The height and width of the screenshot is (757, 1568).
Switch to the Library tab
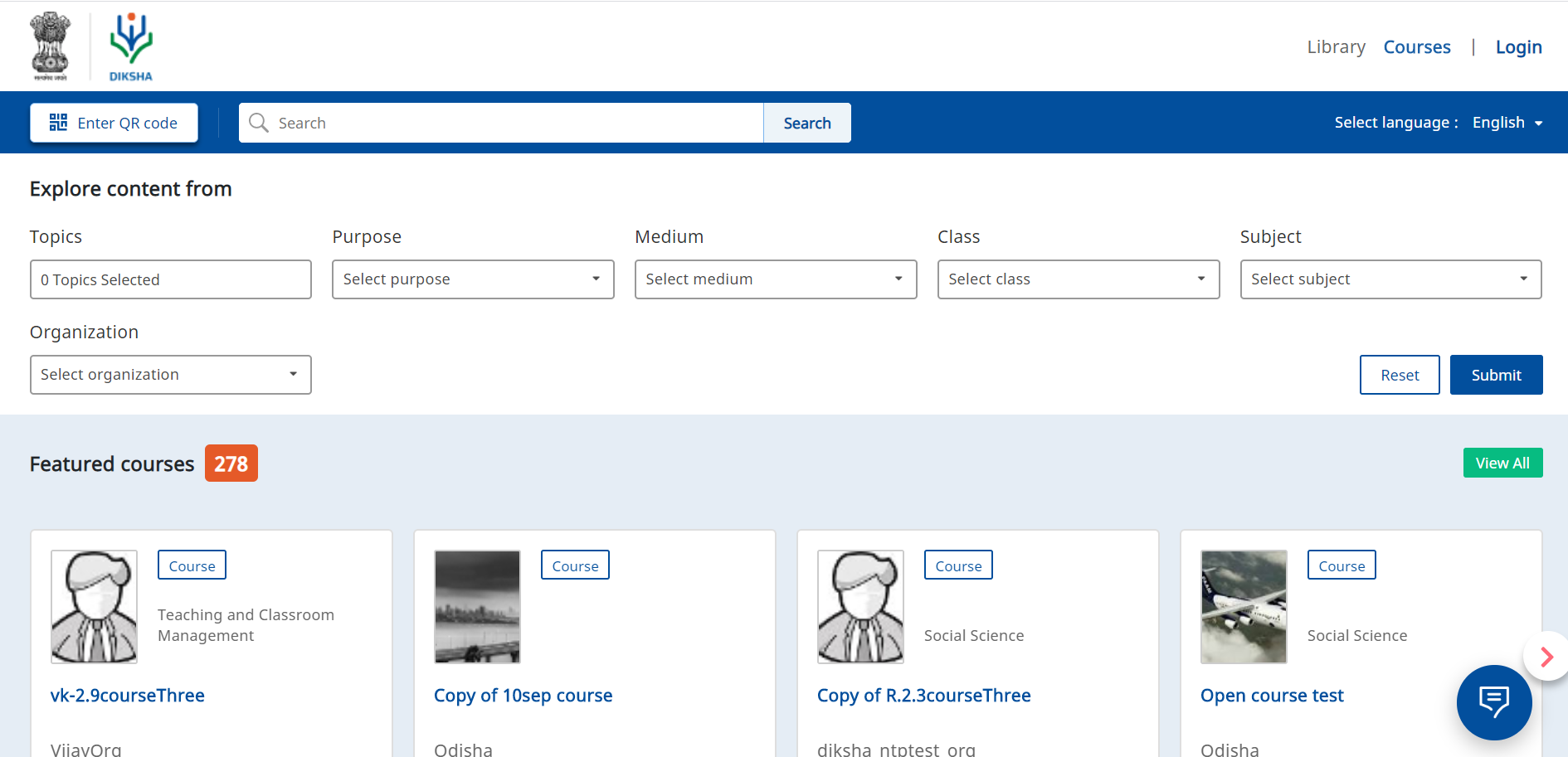1336,47
